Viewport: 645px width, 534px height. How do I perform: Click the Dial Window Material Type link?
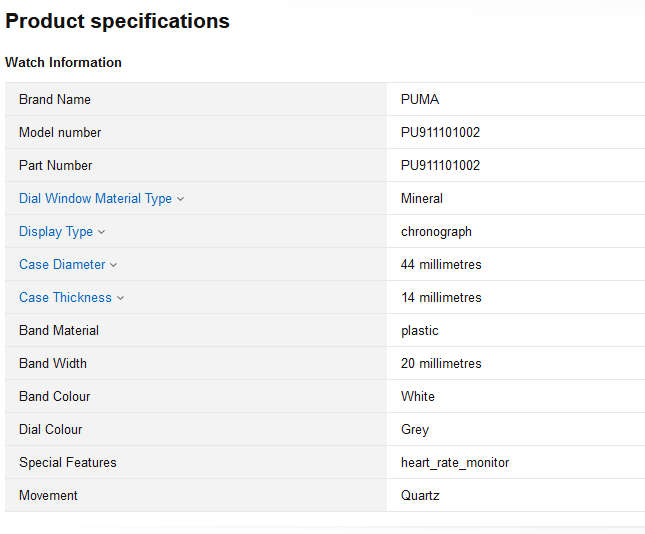[95, 198]
